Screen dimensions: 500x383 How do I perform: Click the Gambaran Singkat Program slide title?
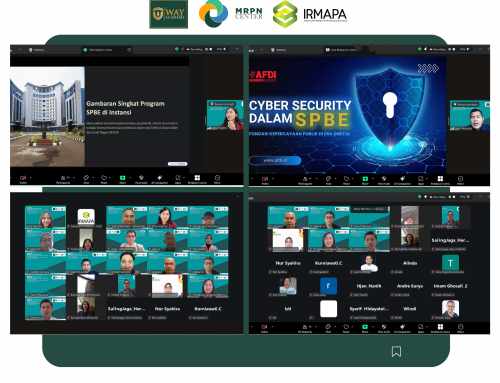(125, 108)
